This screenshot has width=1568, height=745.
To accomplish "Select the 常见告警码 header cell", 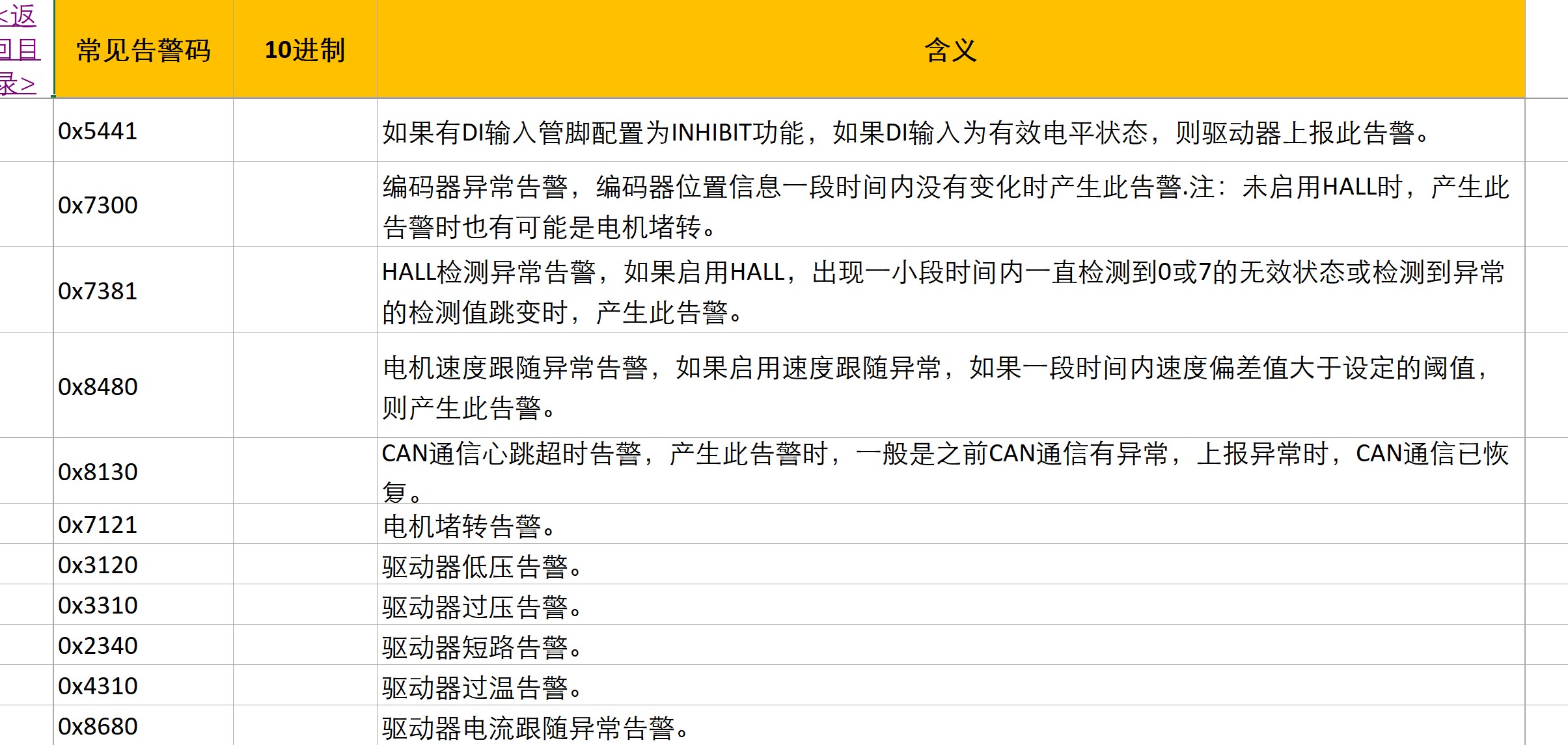I will (x=143, y=50).
